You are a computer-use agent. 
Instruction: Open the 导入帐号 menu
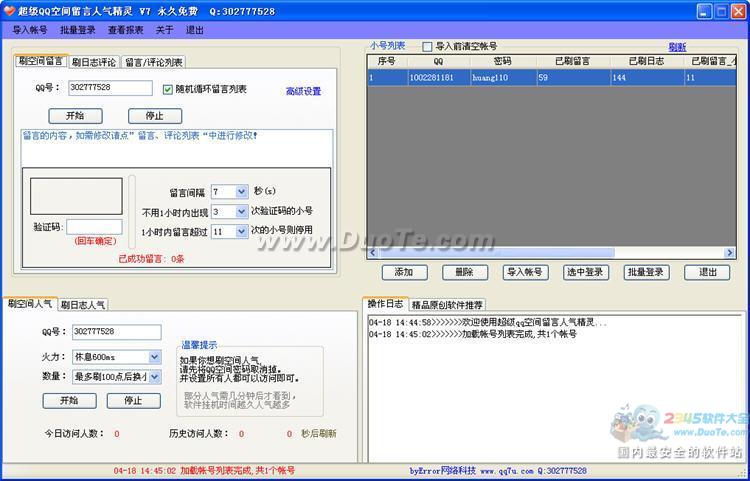coord(30,30)
